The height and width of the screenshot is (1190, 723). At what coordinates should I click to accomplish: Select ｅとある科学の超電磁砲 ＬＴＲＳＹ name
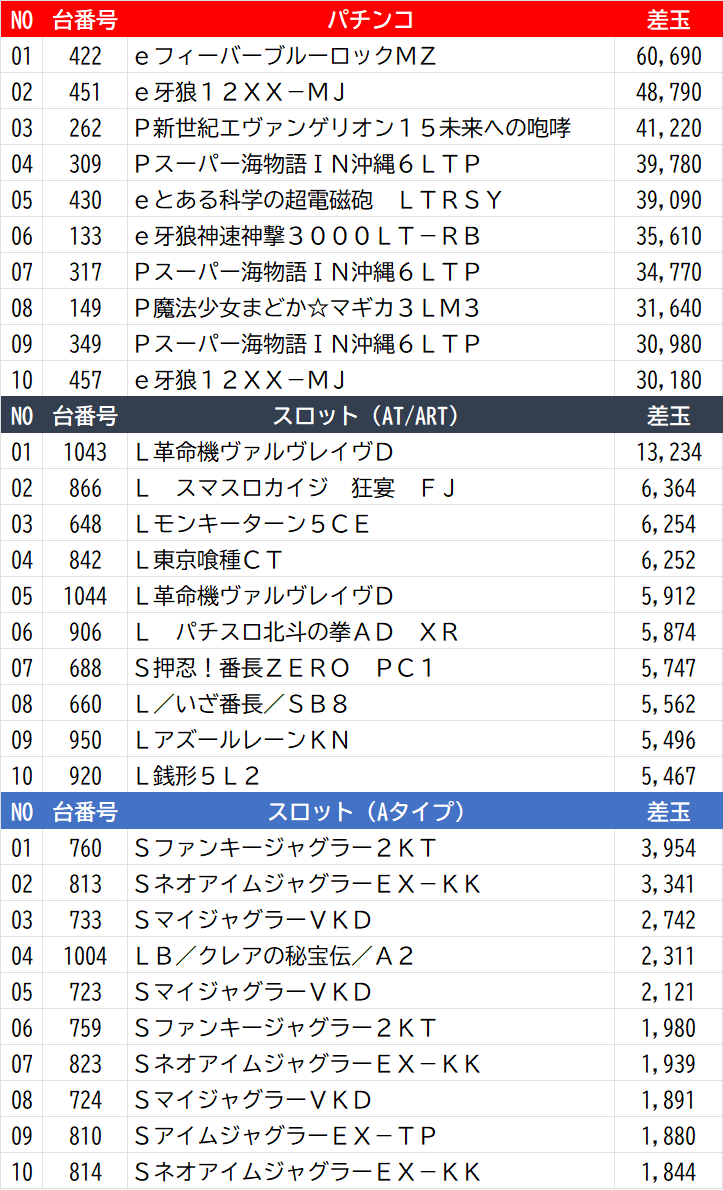coord(318,200)
